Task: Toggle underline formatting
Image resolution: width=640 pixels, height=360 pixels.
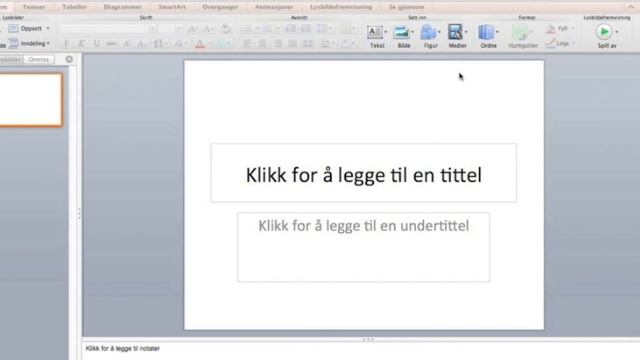Action: point(97,43)
